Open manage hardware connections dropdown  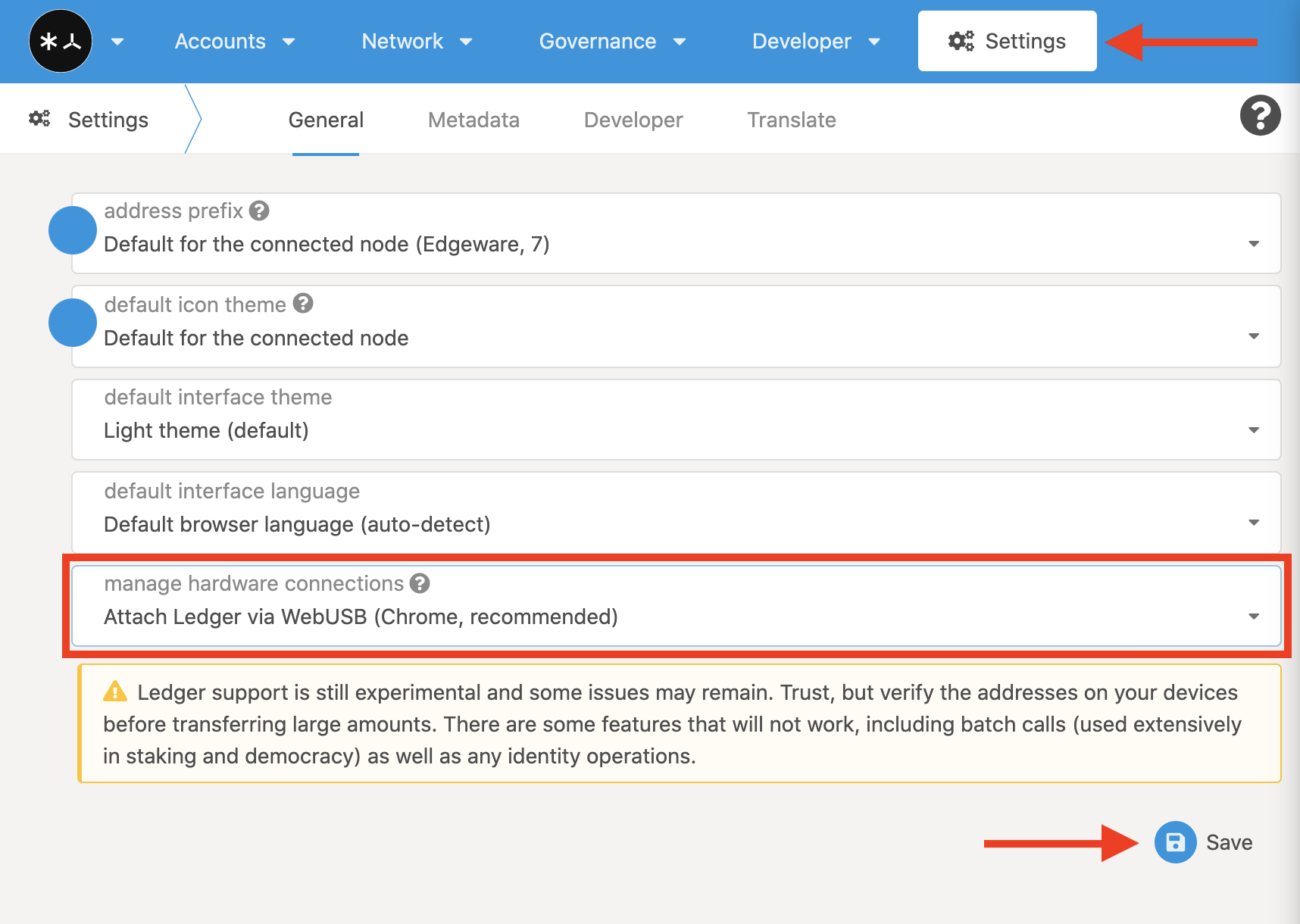1254,617
